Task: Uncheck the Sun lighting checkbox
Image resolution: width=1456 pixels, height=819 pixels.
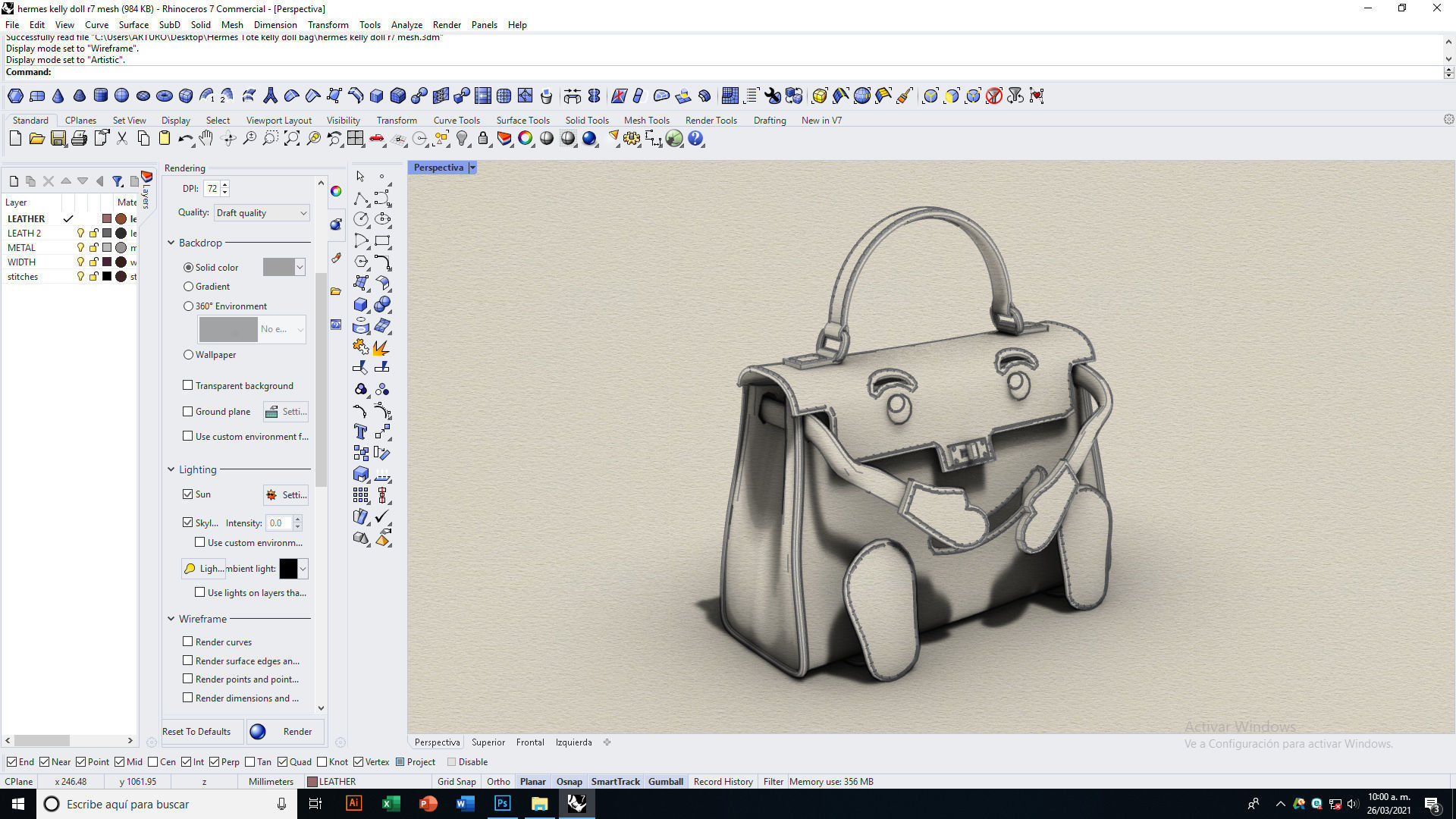Action: 187,494
